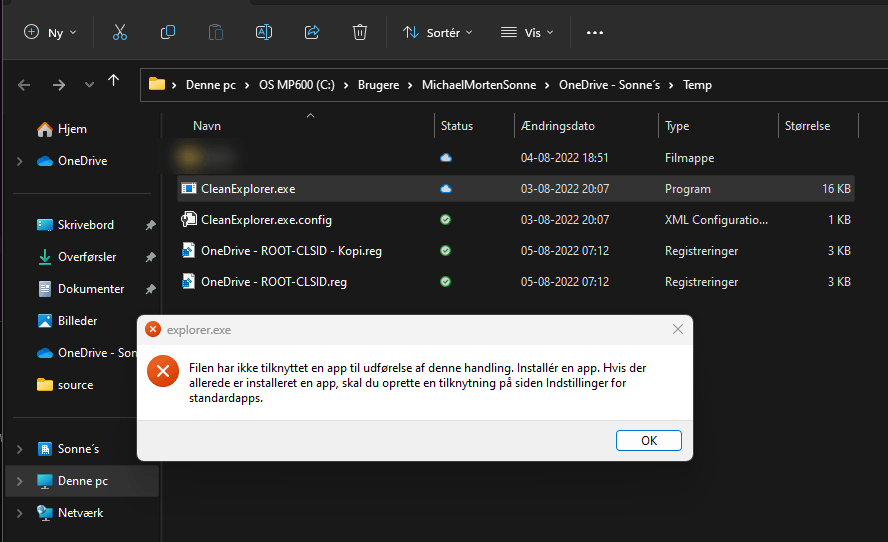Open the chevron after Brugere breadcrumb
This screenshot has width=888, height=542.
(411, 85)
